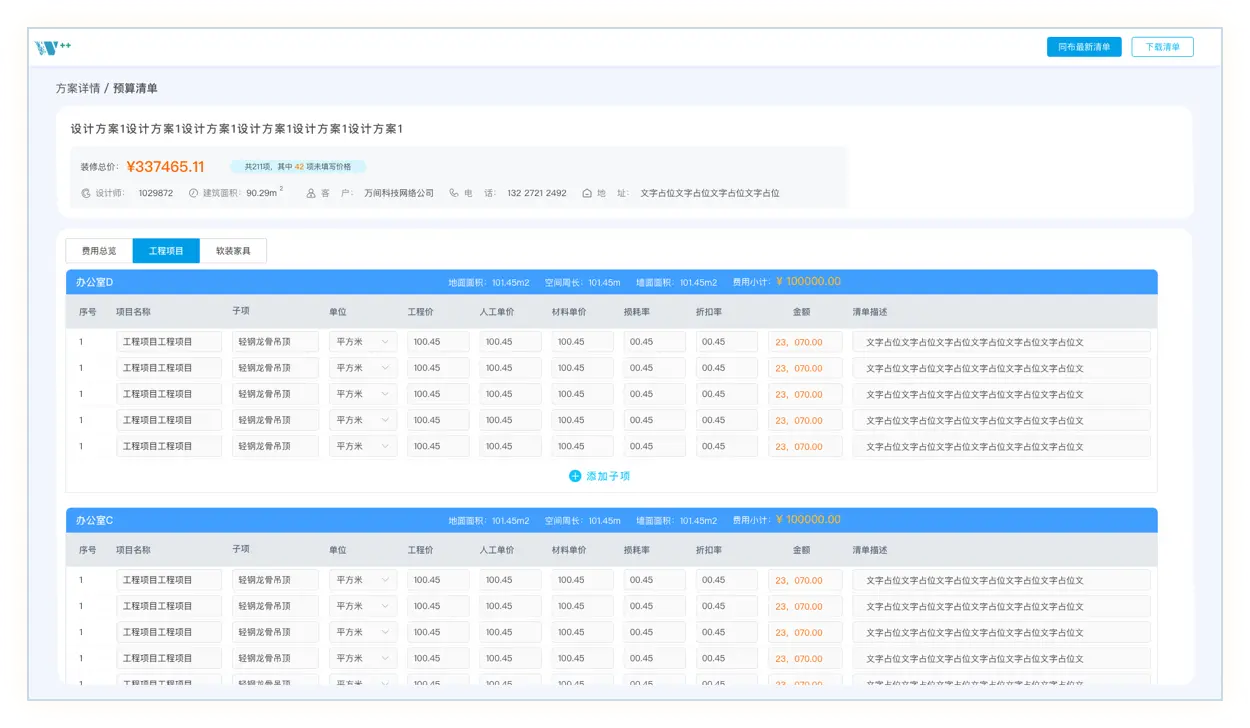Click total price ¥337465.11

165,167
